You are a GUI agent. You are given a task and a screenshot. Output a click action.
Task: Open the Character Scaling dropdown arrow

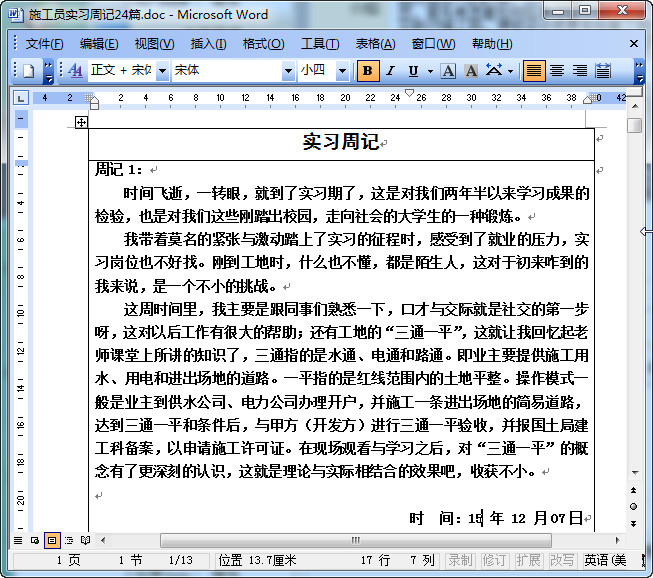click(x=510, y=71)
